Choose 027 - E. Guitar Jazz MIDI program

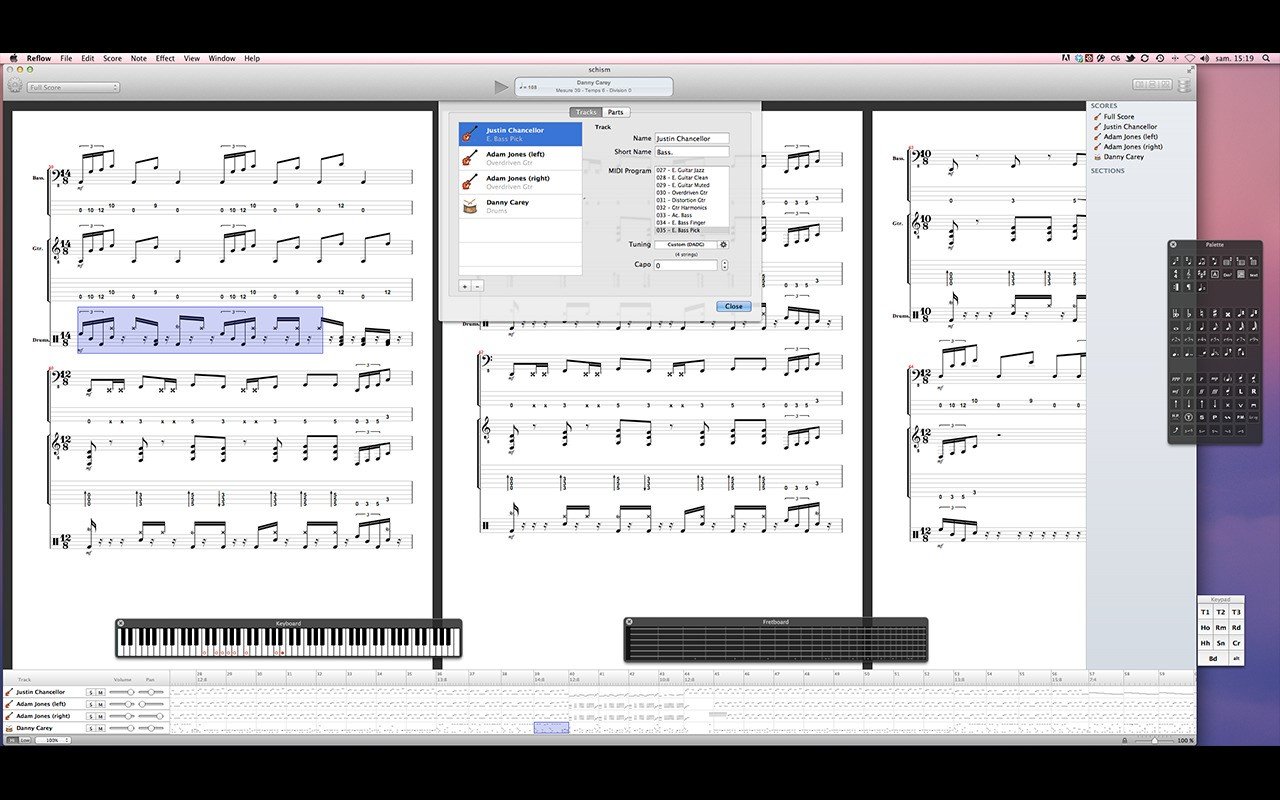point(691,170)
